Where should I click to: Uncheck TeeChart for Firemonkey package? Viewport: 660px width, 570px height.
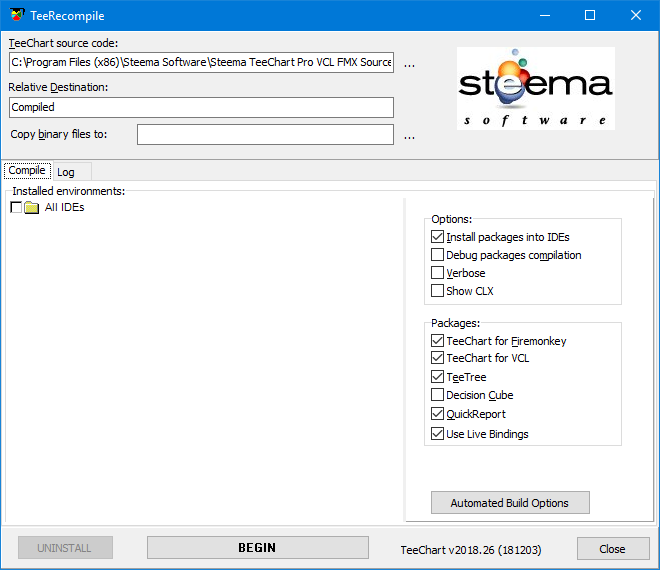click(x=437, y=341)
